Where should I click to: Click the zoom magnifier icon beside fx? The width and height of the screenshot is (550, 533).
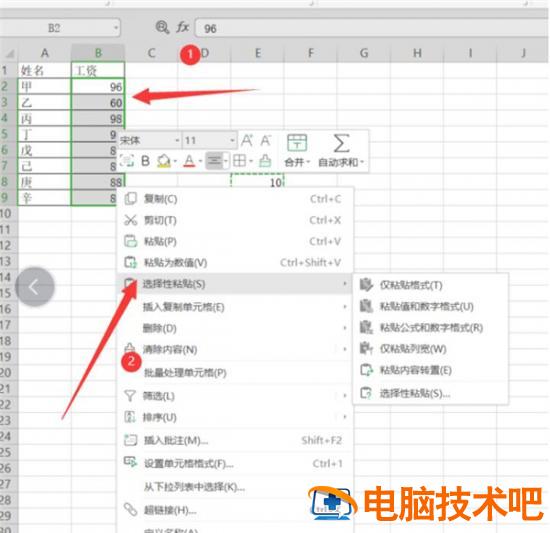[x=162, y=27]
